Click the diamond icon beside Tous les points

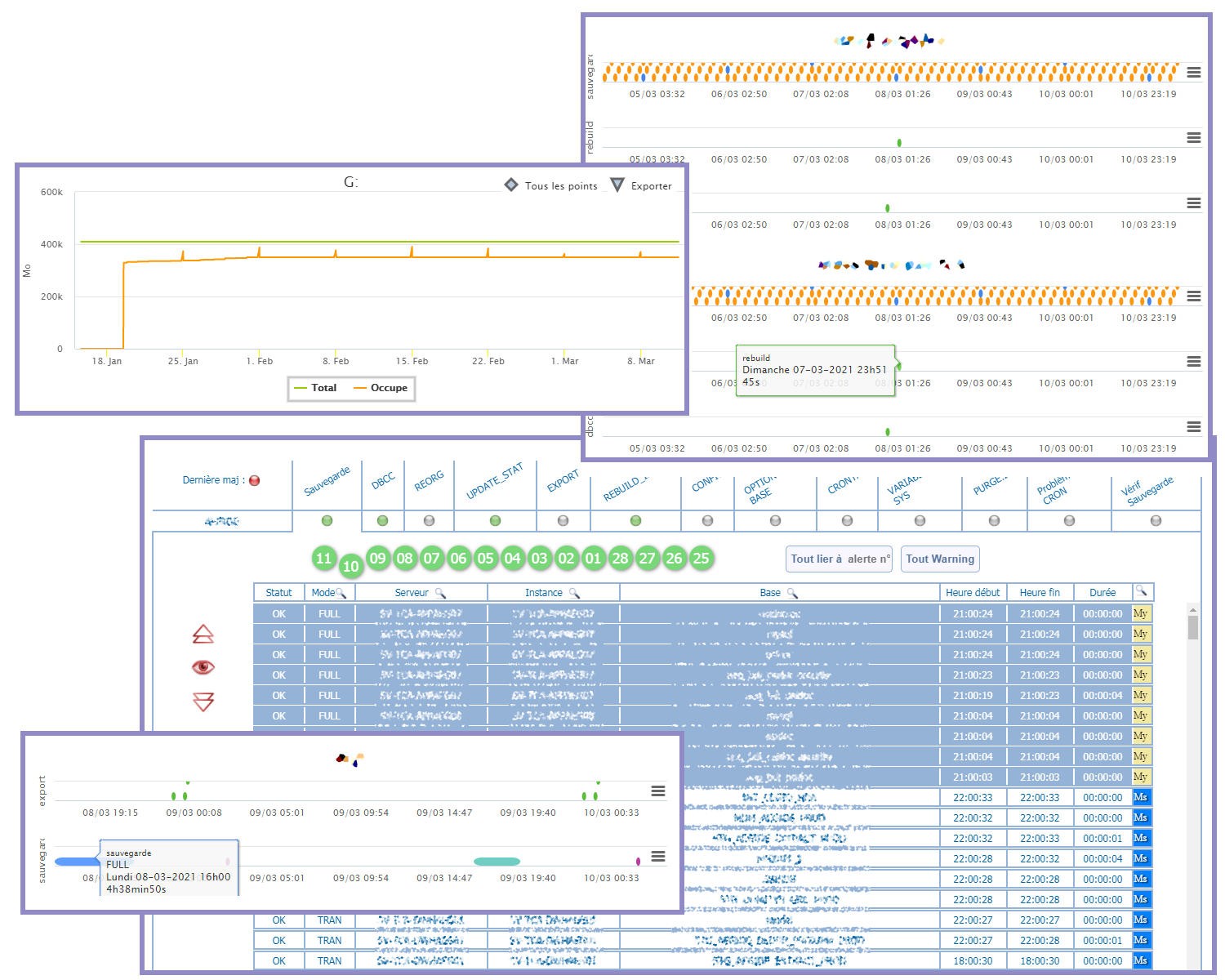[511, 185]
